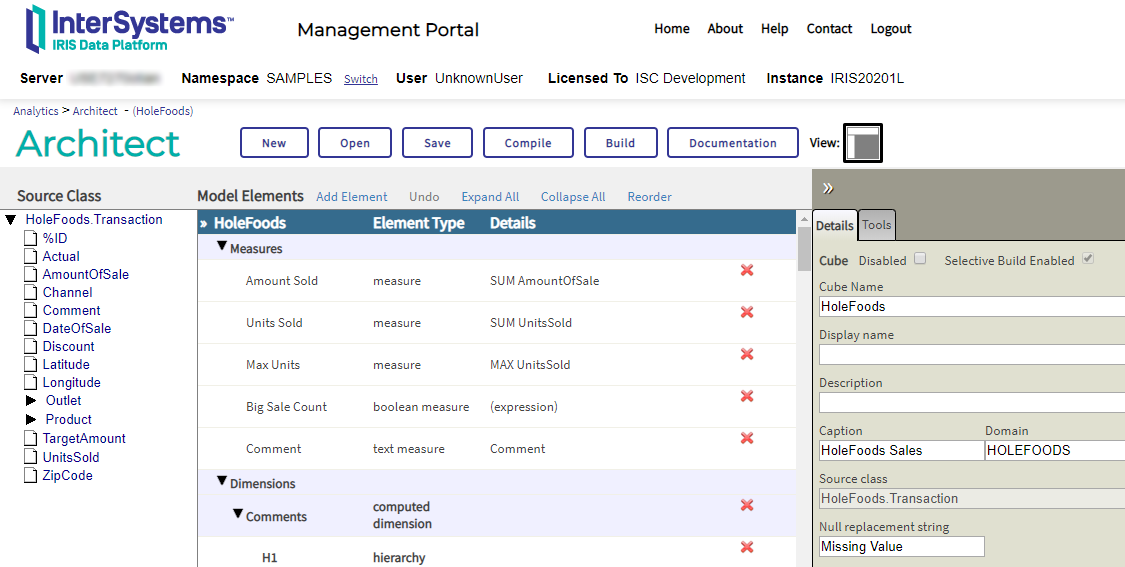The height and width of the screenshot is (567, 1125).
Task: Toggle the cube Disabled checkbox
Action: 920,258
